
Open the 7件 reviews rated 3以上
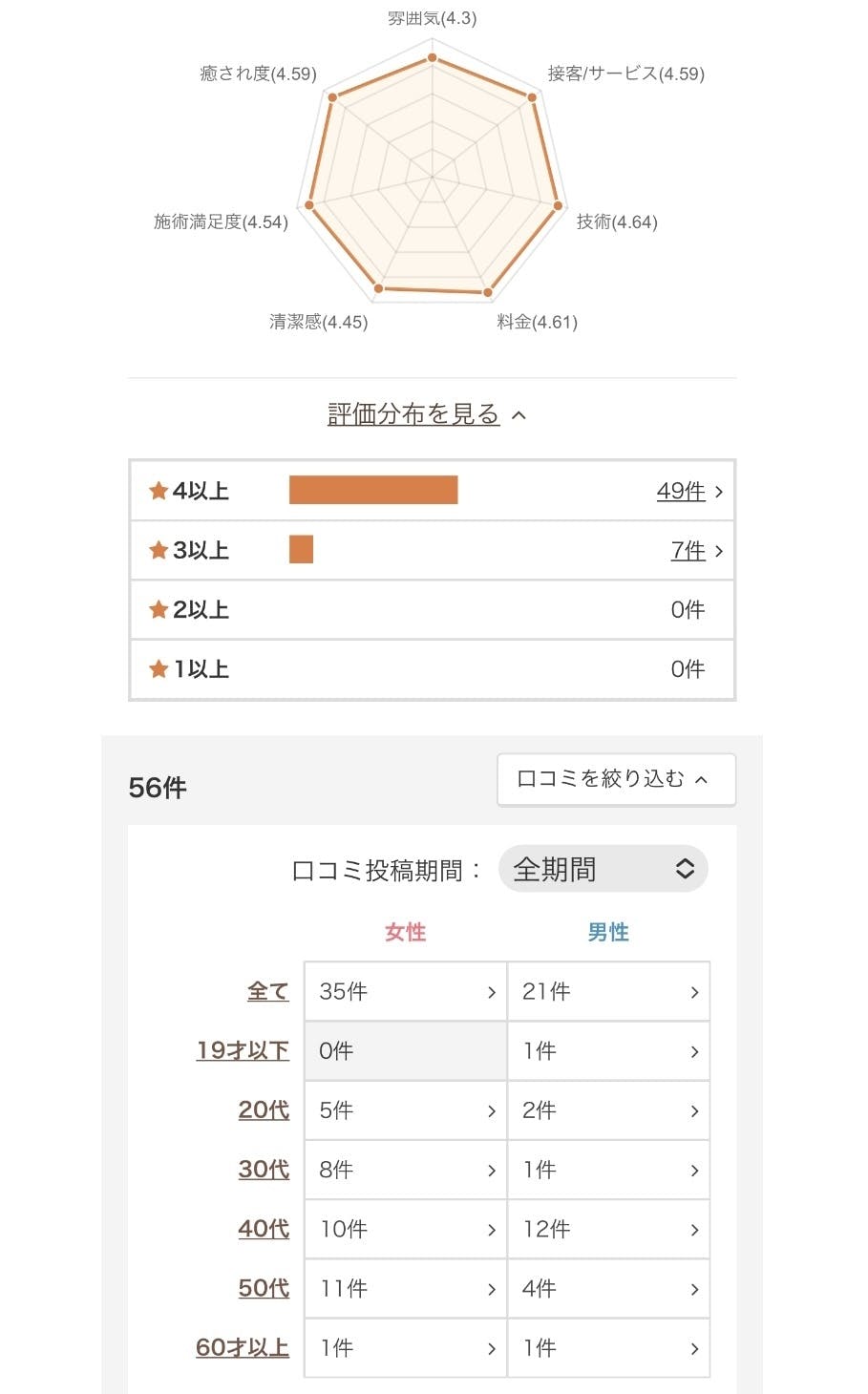pos(688,551)
